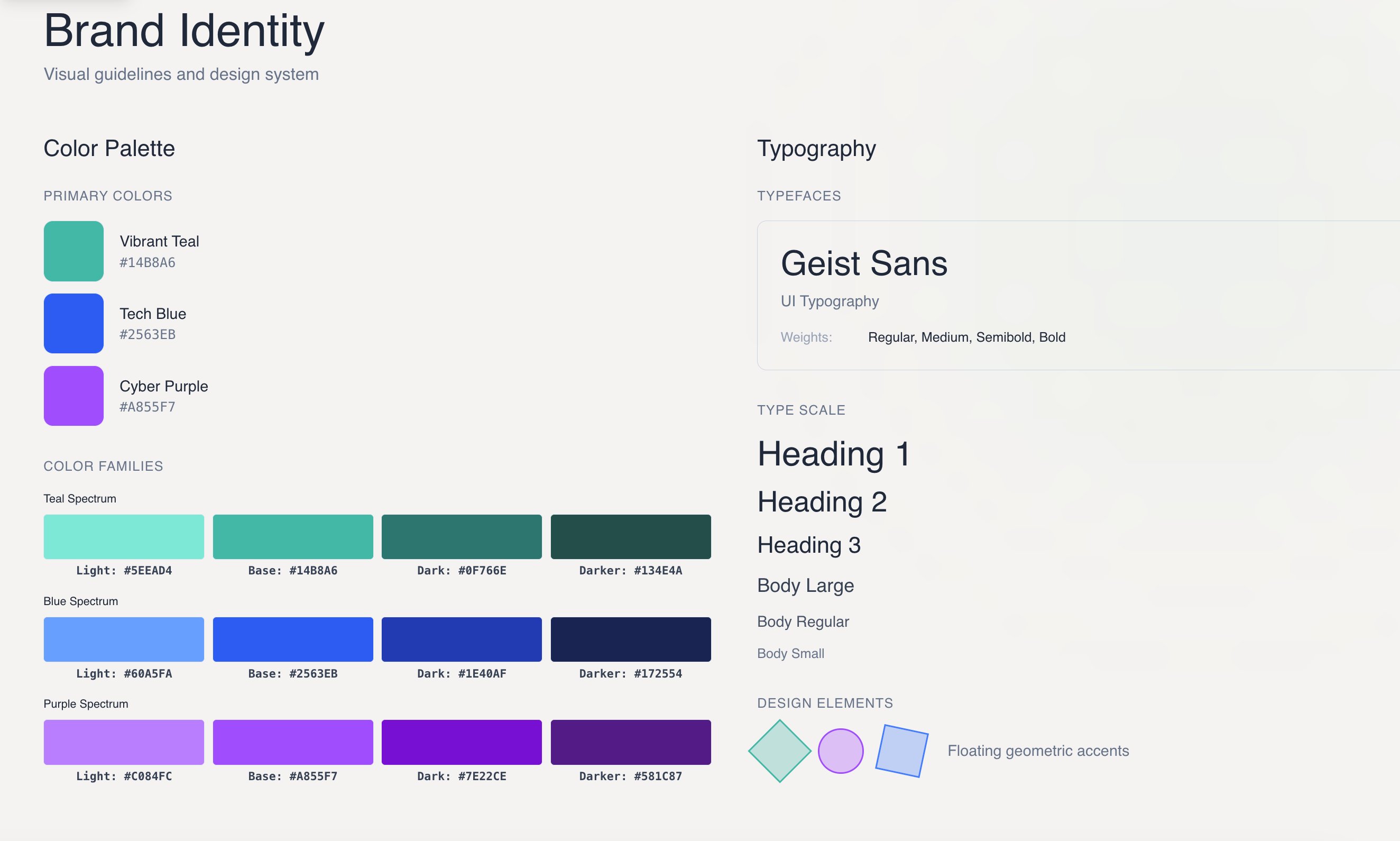Click the 'Light: #5EEAD4' caption

(x=124, y=571)
